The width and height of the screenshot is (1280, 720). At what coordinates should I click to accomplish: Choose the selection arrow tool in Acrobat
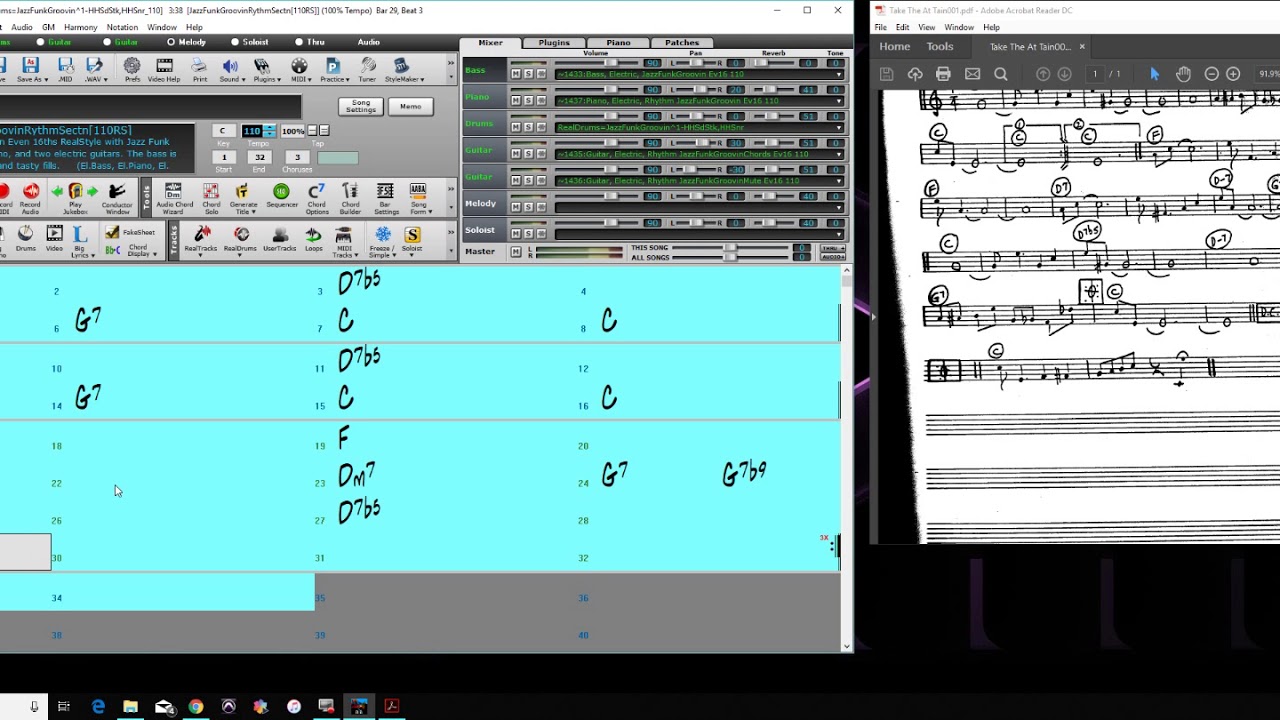tap(1155, 74)
